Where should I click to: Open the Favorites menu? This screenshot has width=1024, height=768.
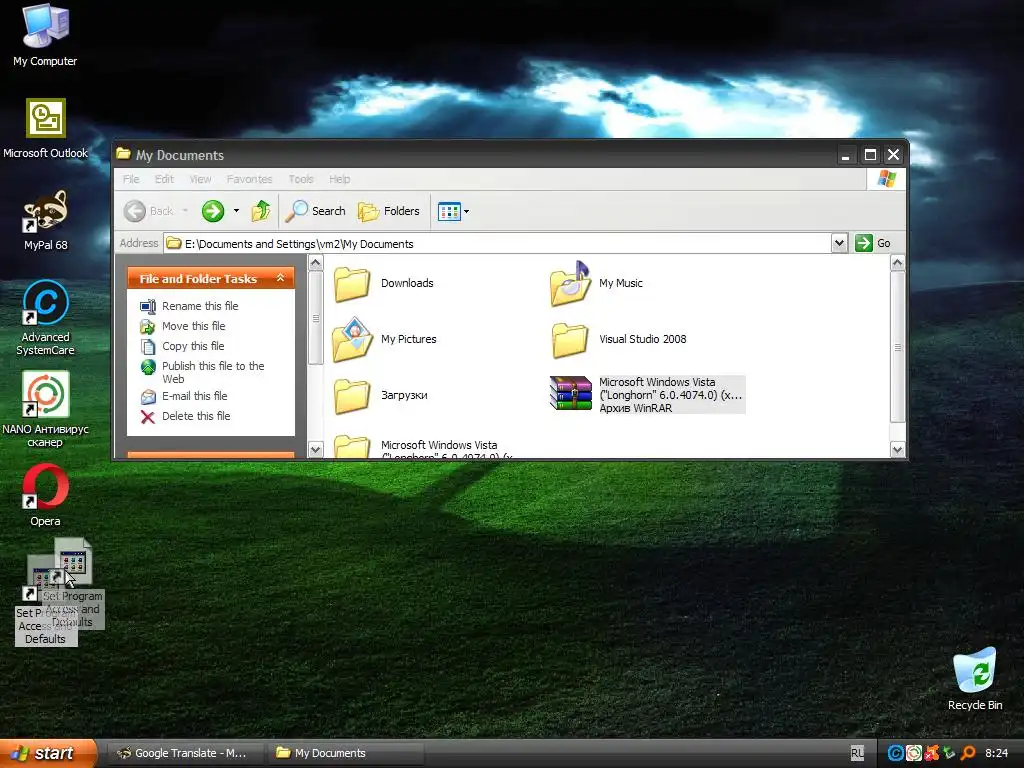249,179
